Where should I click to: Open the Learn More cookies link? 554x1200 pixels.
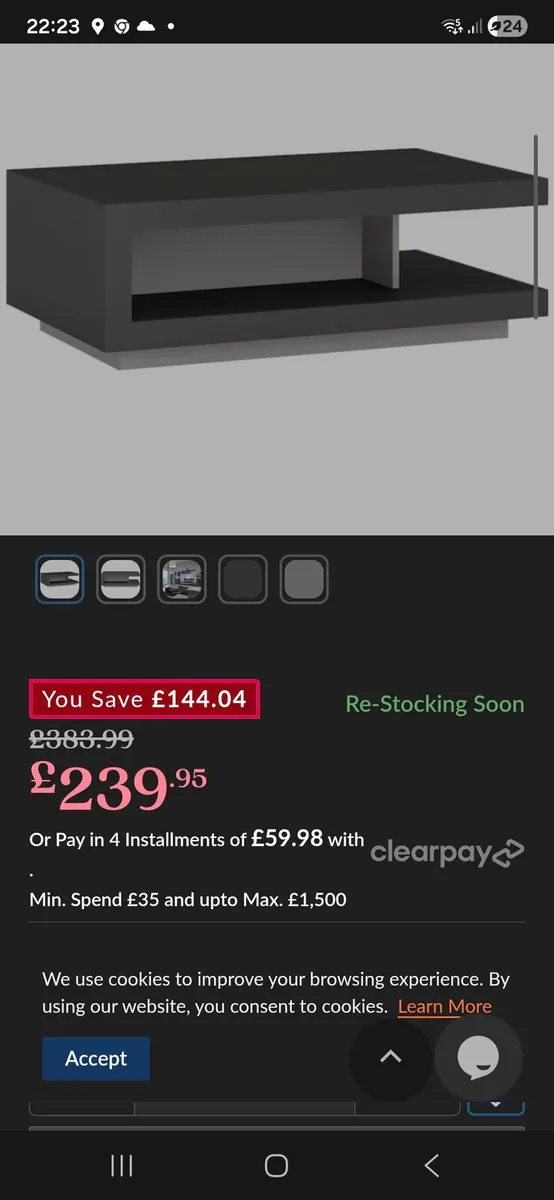[445, 1007]
